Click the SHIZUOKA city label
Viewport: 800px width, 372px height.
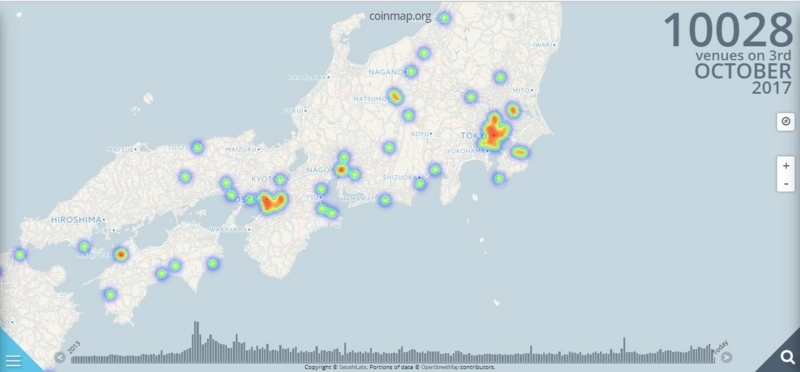400,177
